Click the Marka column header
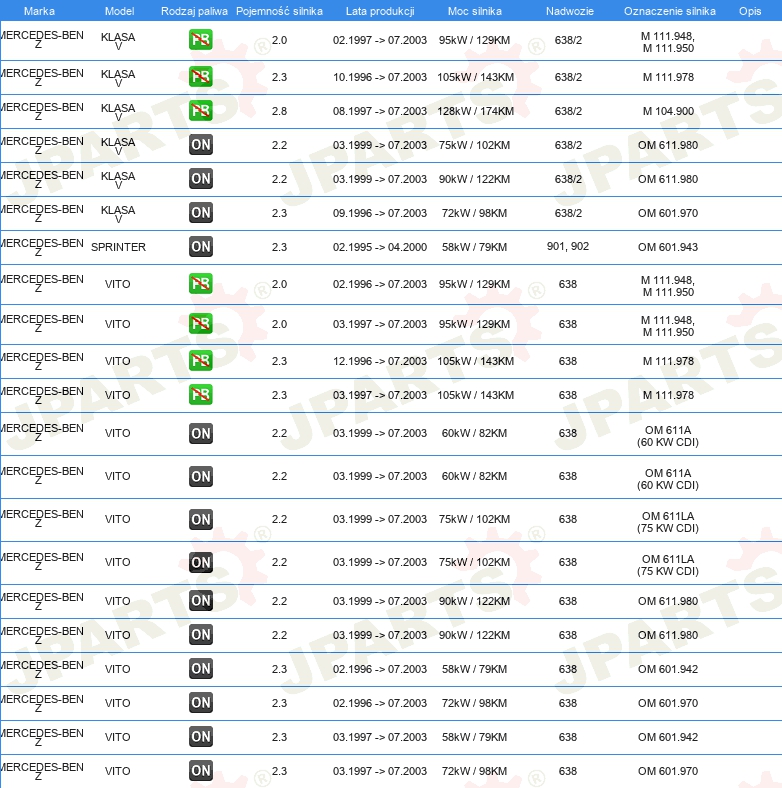Image resolution: width=782 pixels, height=788 pixels. (39, 11)
